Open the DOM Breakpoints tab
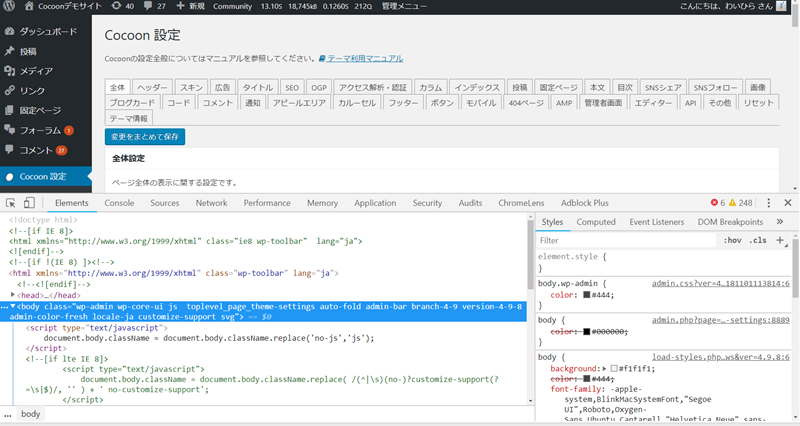Viewport: 800px width, 426px height. tap(730, 222)
